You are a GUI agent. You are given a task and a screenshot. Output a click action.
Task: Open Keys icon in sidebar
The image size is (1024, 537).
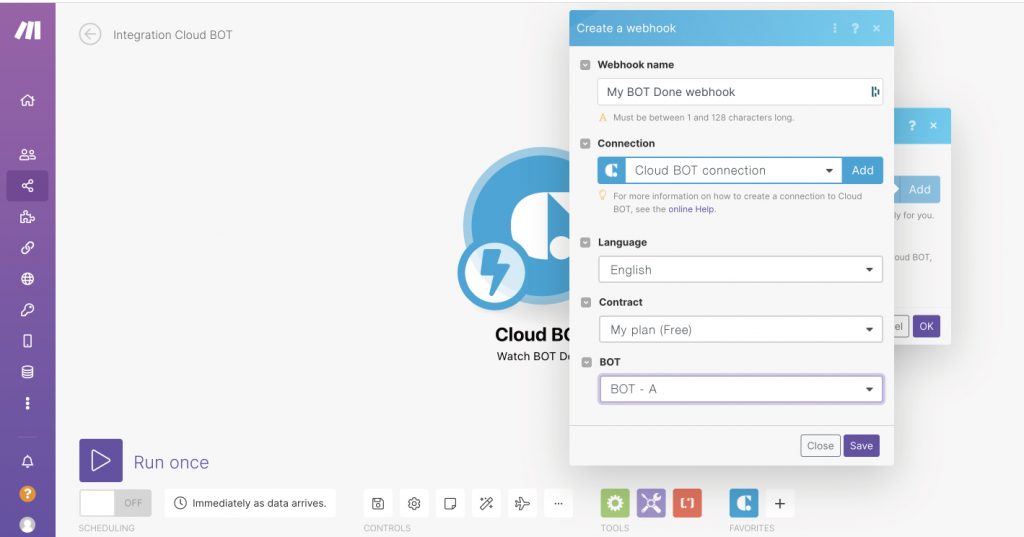coord(27,310)
